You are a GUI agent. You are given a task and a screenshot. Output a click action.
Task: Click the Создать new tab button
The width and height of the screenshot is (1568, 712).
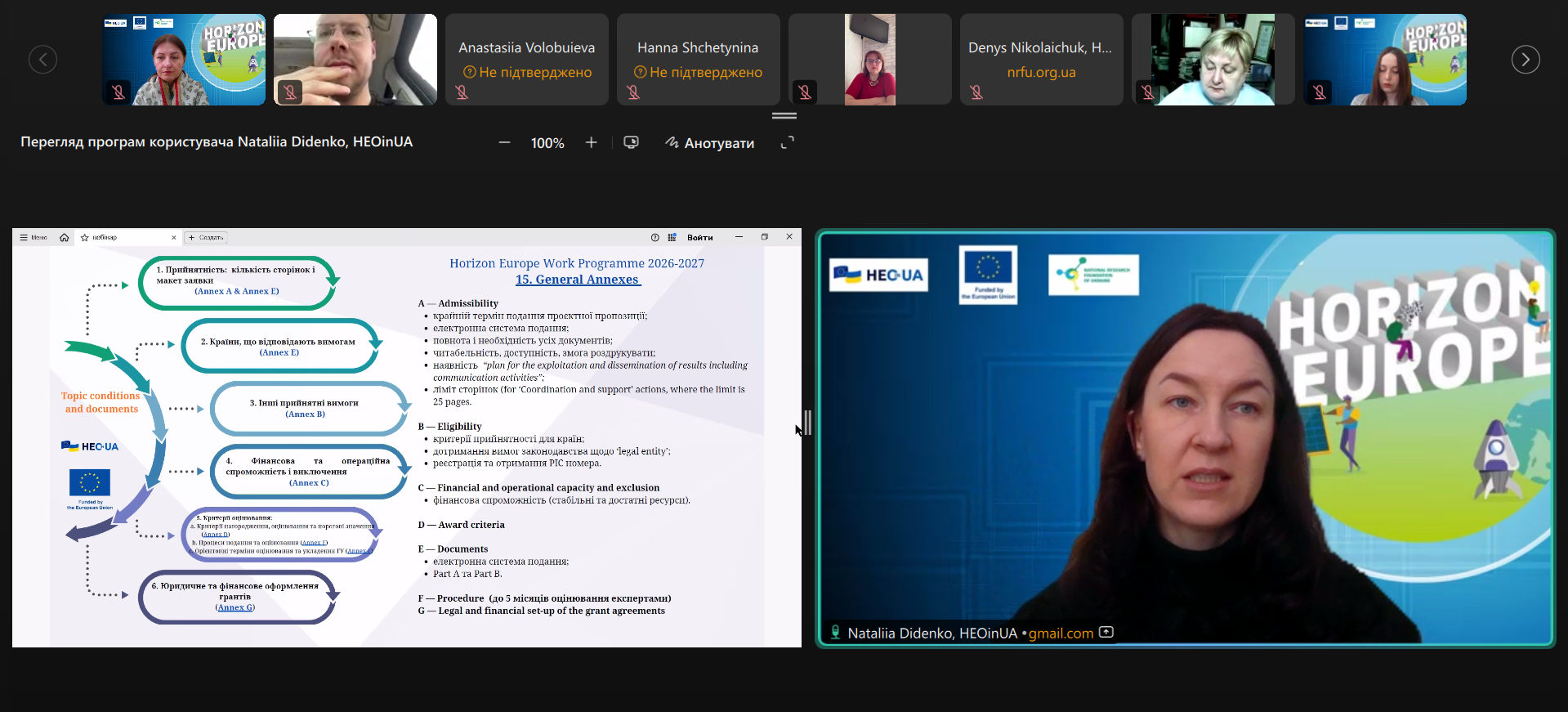tap(206, 238)
